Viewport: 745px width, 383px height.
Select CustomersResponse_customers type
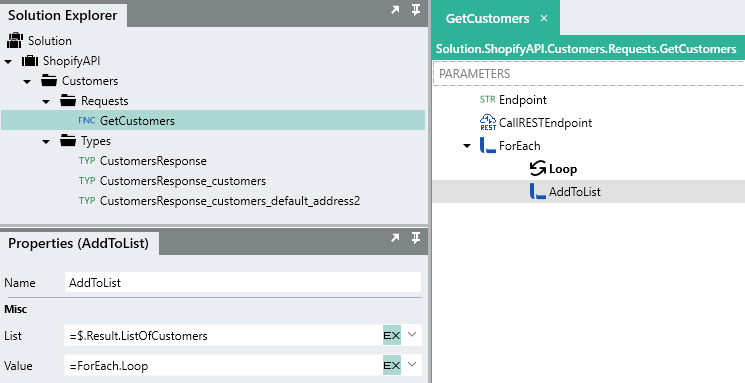pos(183,181)
